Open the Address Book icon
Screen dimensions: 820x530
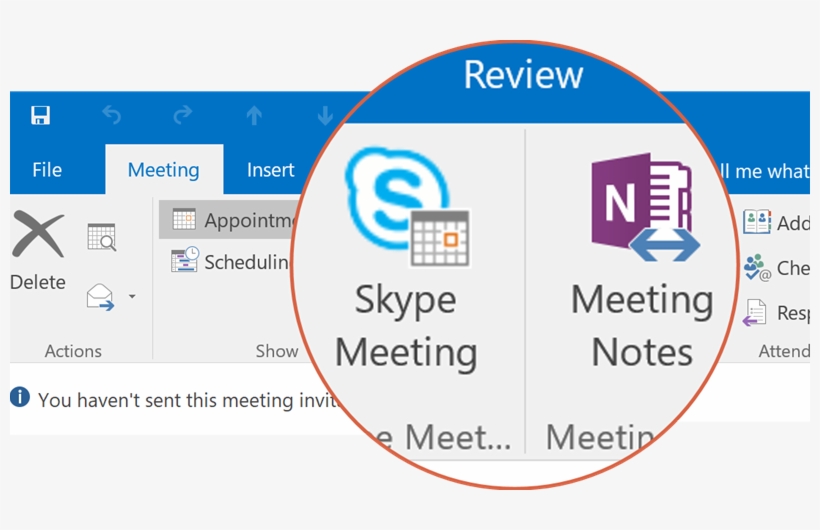pyautogui.click(x=757, y=221)
